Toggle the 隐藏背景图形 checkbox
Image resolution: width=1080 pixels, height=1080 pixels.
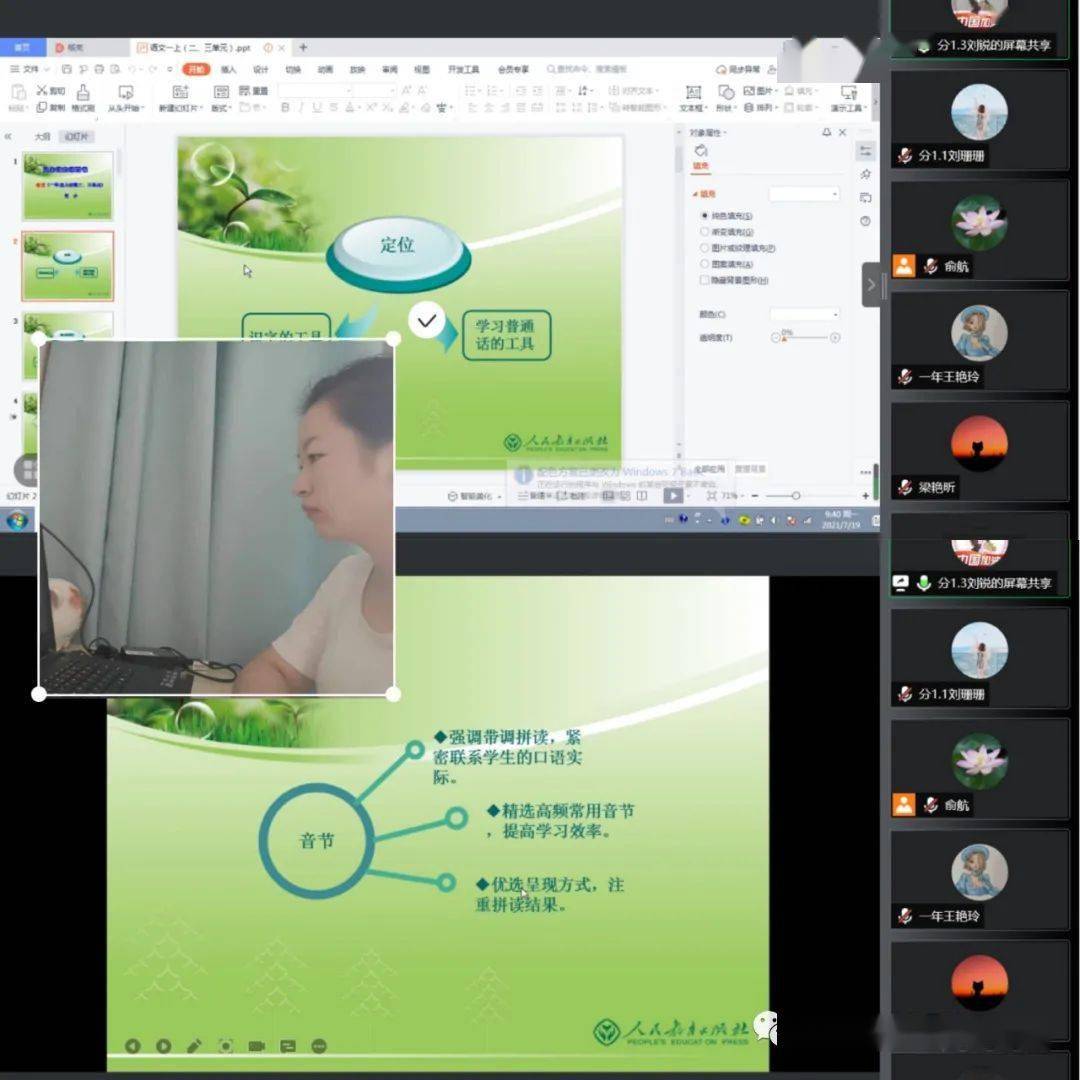point(705,280)
